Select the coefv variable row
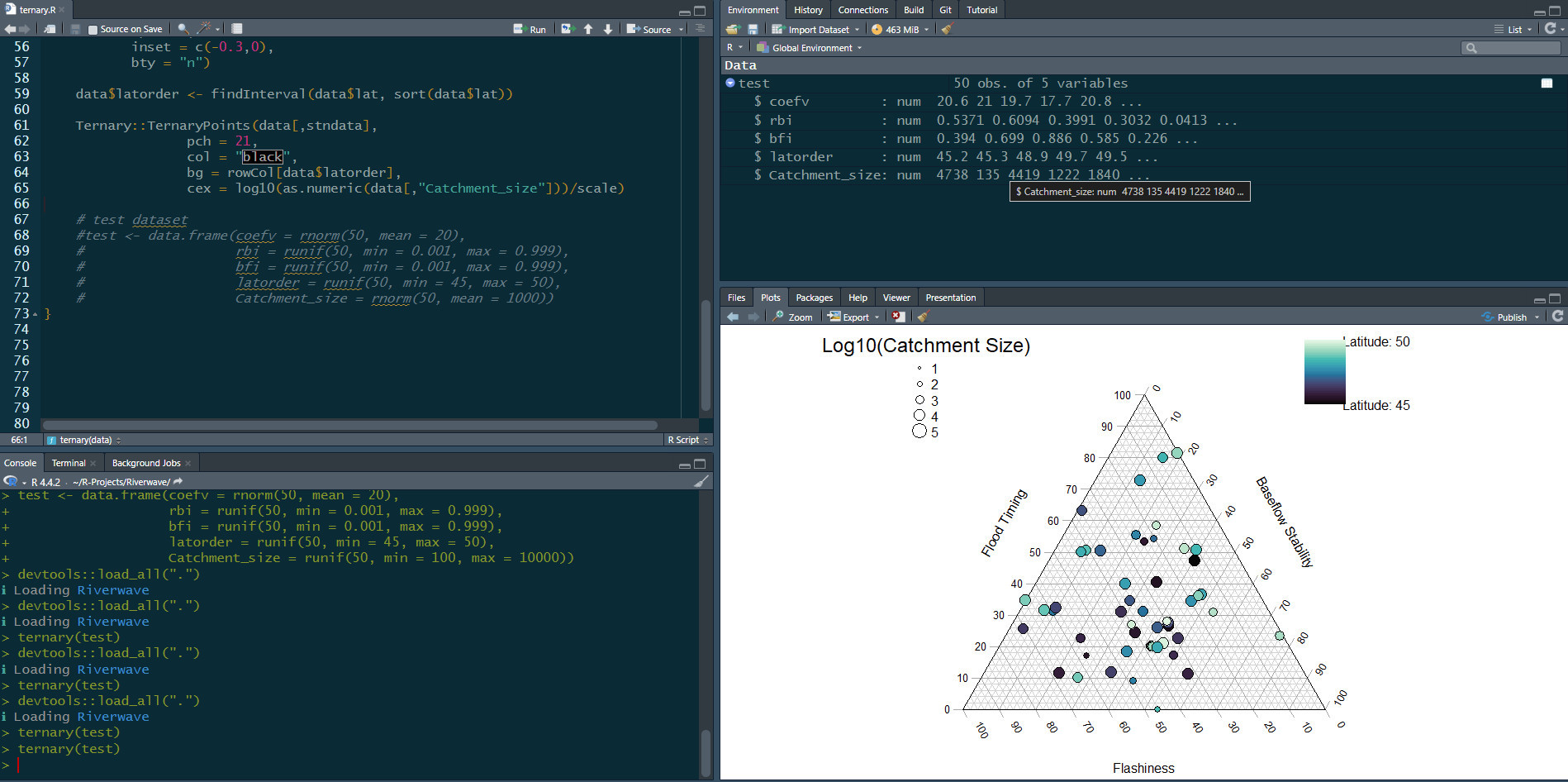 pos(1143,102)
